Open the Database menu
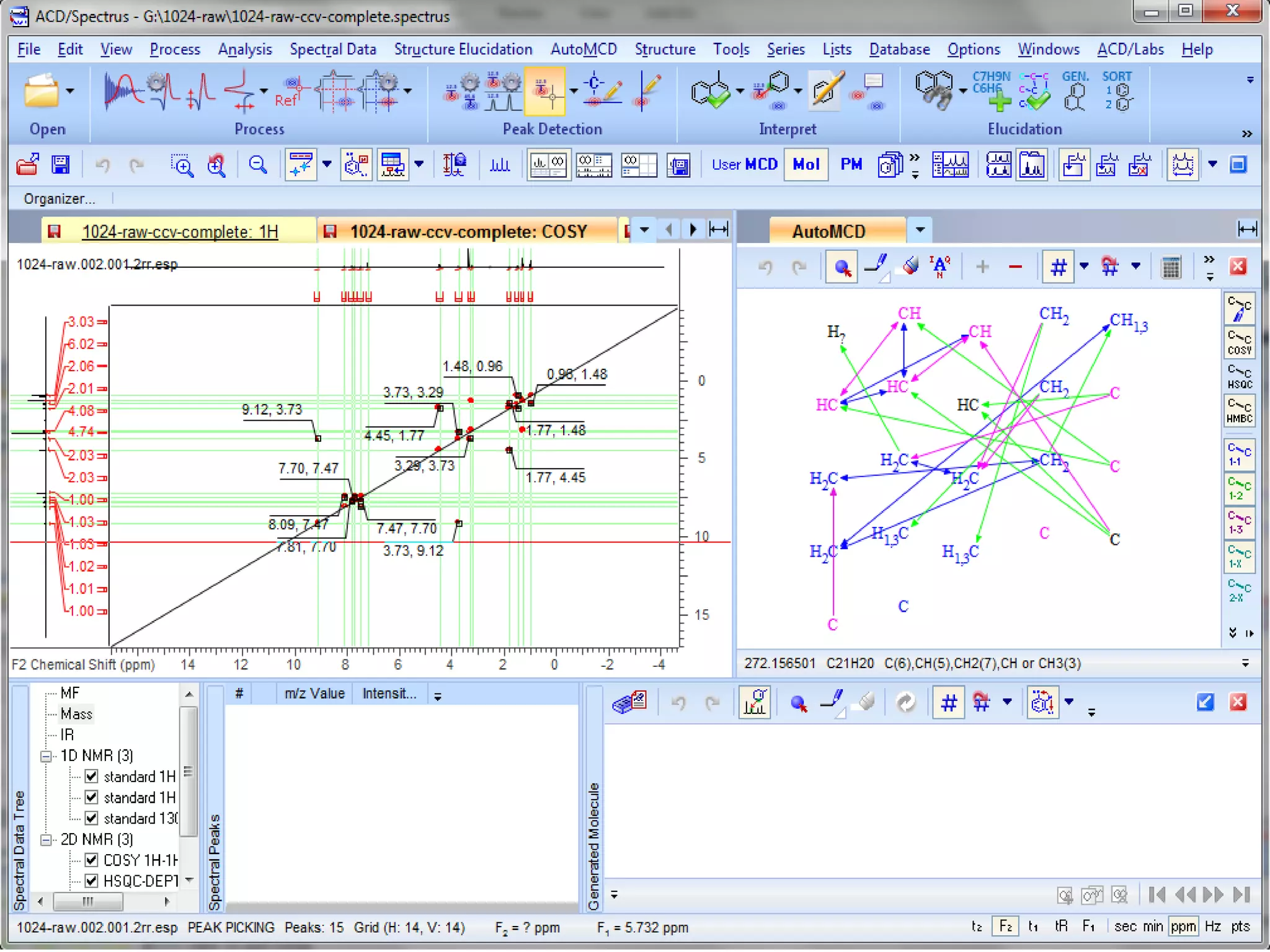The width and height of the screenshot is (1270, 952). 899,49
